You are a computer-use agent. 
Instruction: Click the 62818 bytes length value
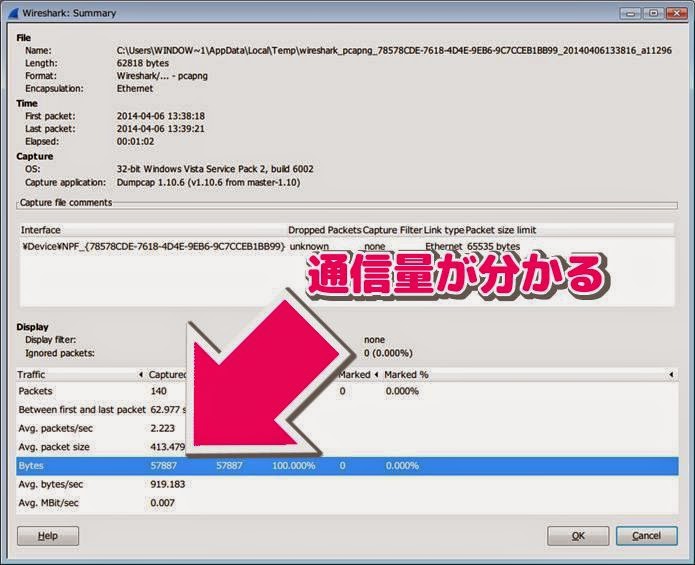point(143,63)
